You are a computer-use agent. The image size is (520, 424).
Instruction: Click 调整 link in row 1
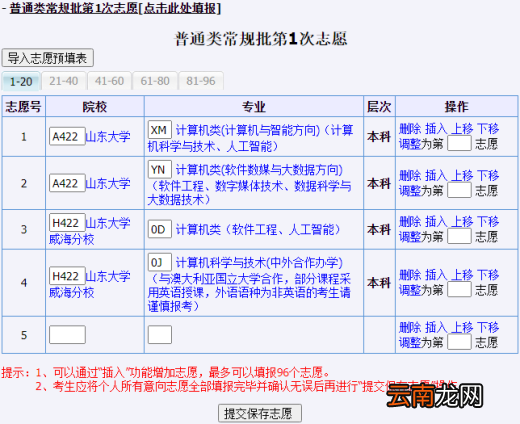[x=410, y=144]
